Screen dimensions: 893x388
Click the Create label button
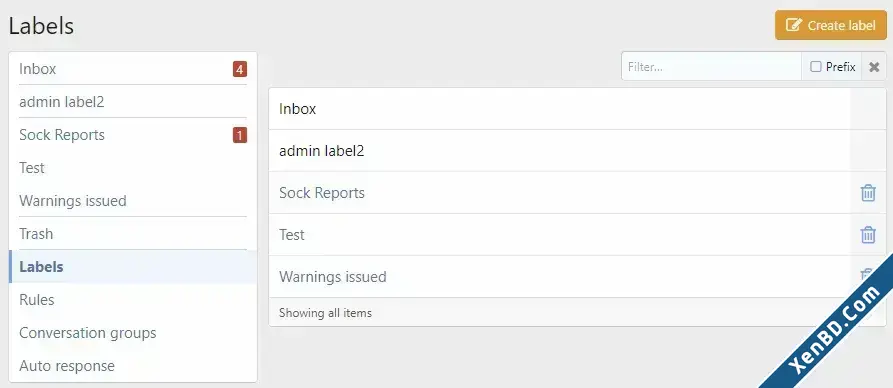830,25
